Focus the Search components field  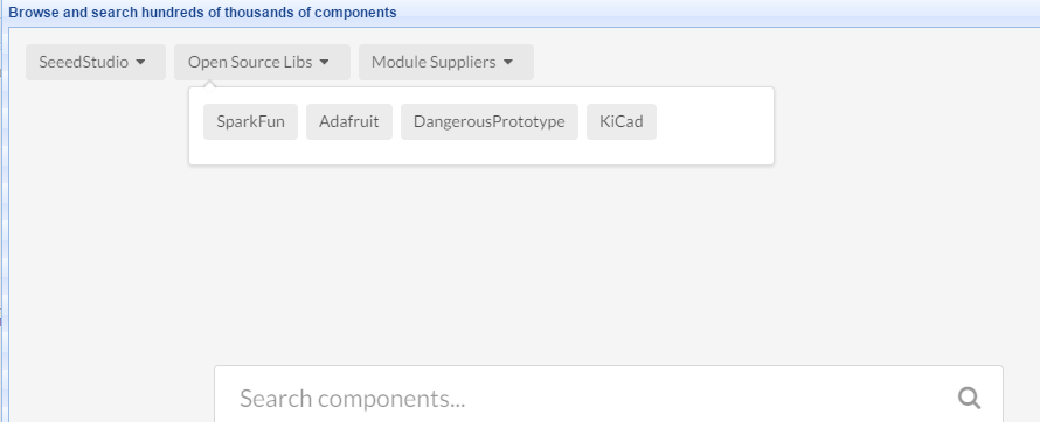pos(608,398)
